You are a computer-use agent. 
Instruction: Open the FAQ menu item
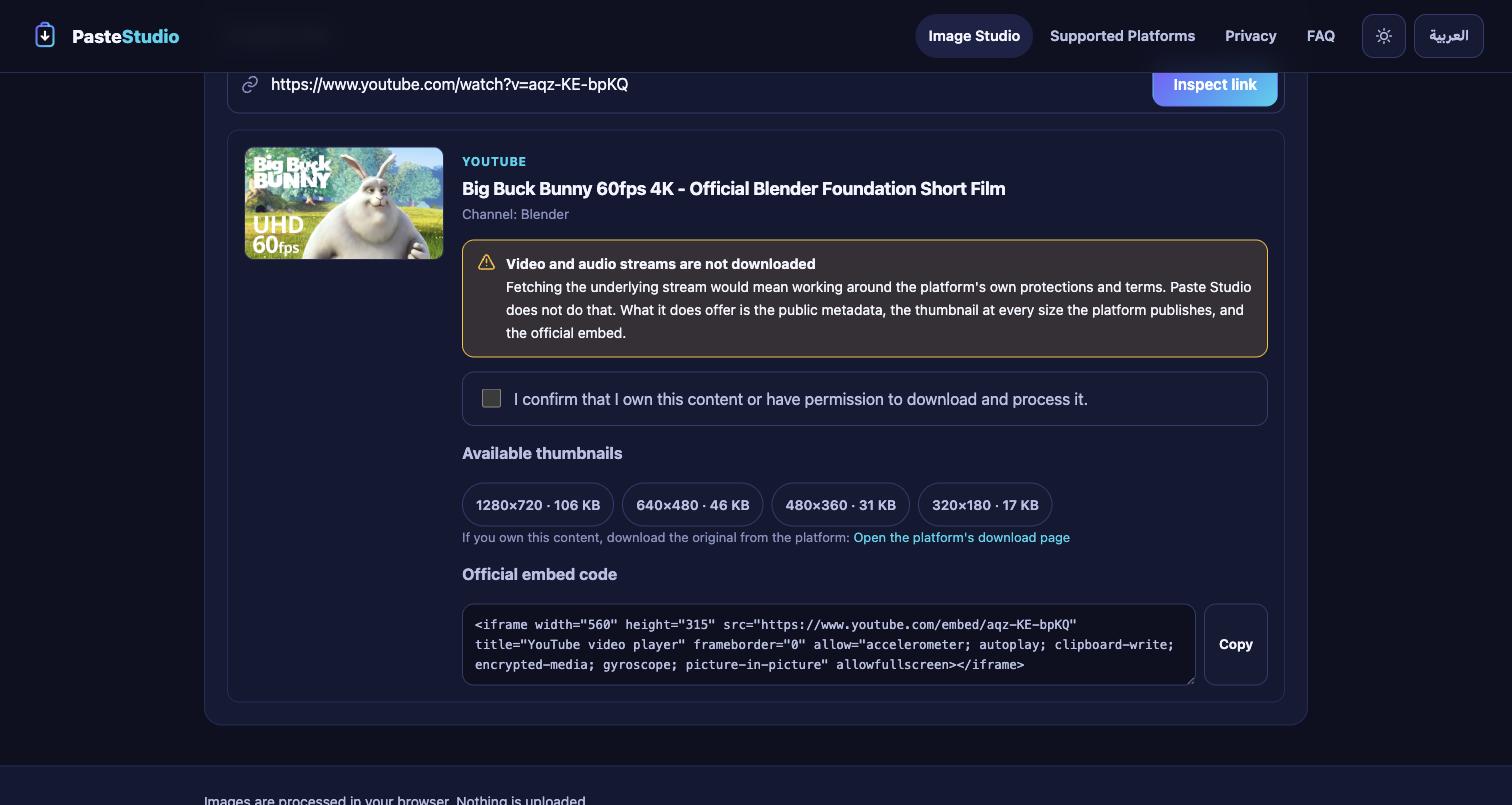click(x=1321, y=36)
